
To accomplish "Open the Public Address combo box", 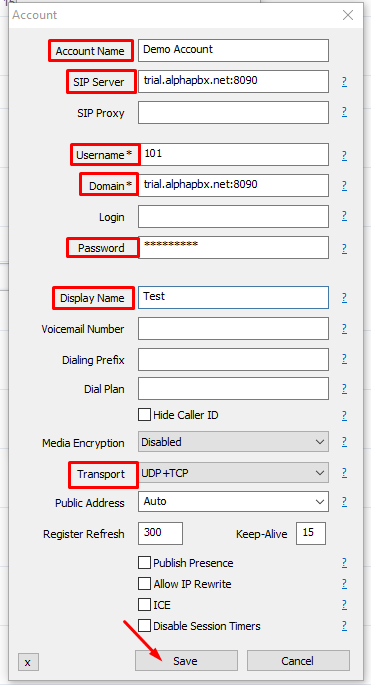I will (x=233, y=502).
